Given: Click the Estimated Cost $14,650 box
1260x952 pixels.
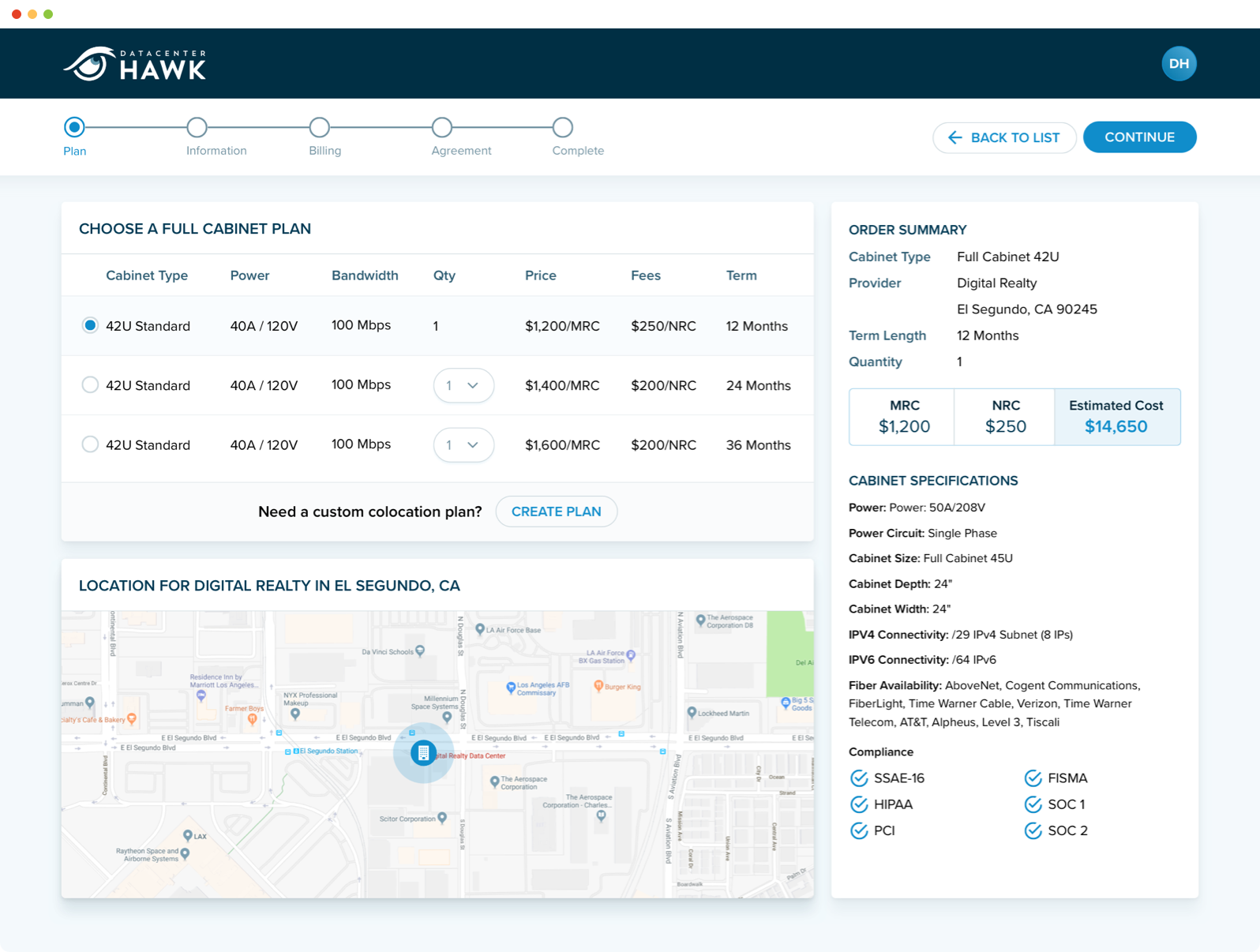Looking at the screenshot, I should [1116, 417].
